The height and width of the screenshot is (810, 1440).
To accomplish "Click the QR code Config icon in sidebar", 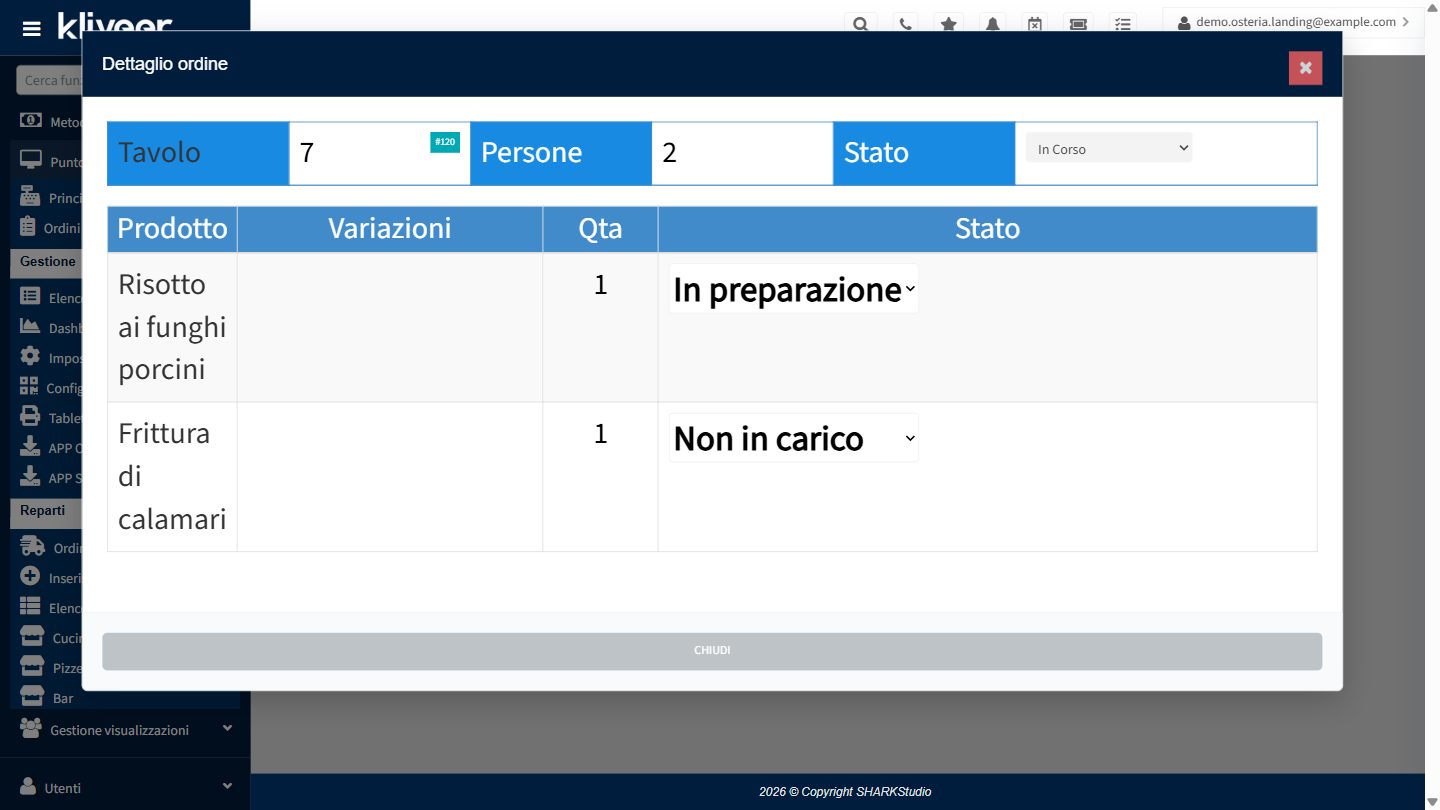I will click(x=29, y=387).
